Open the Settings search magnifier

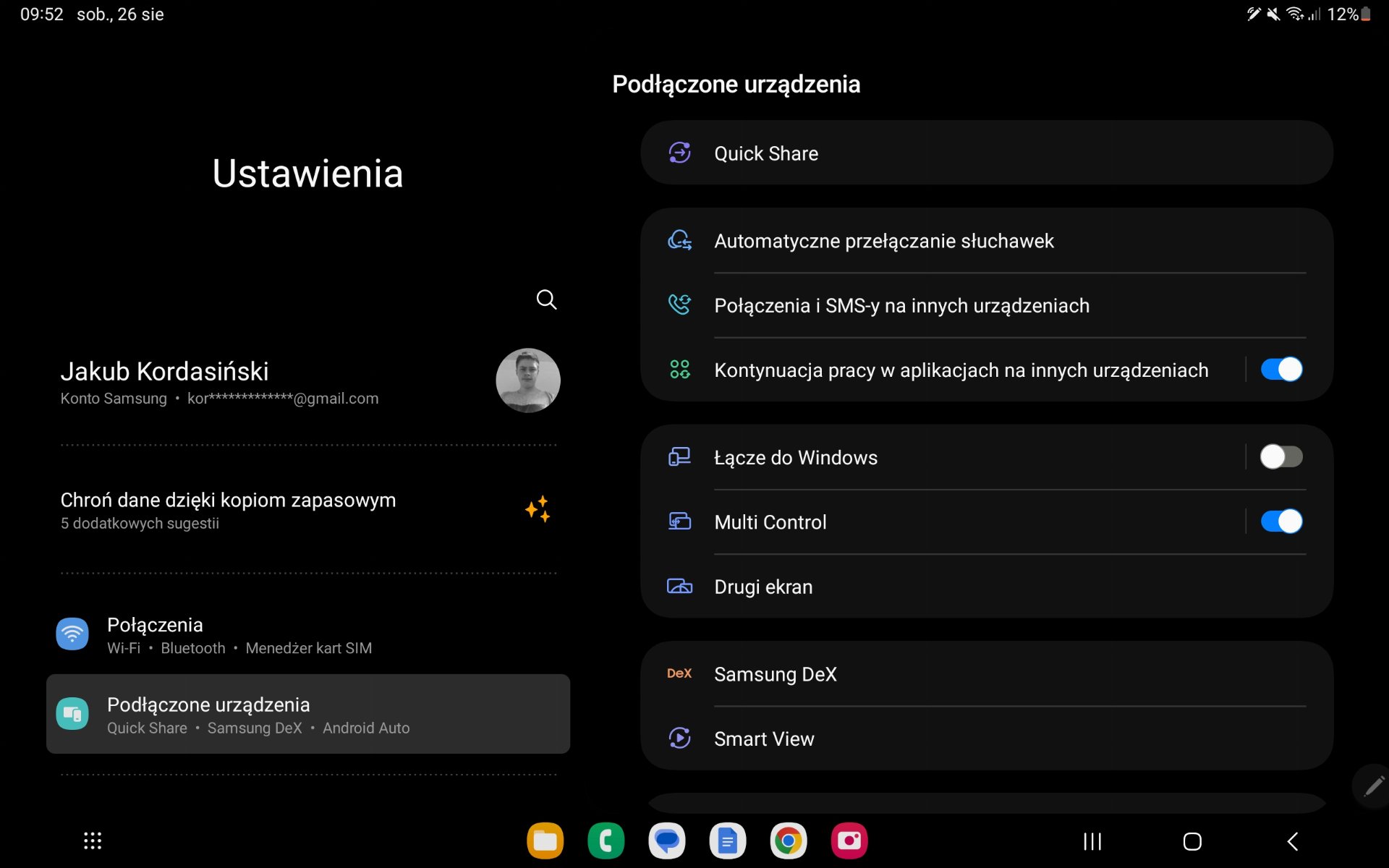[546, 299]
